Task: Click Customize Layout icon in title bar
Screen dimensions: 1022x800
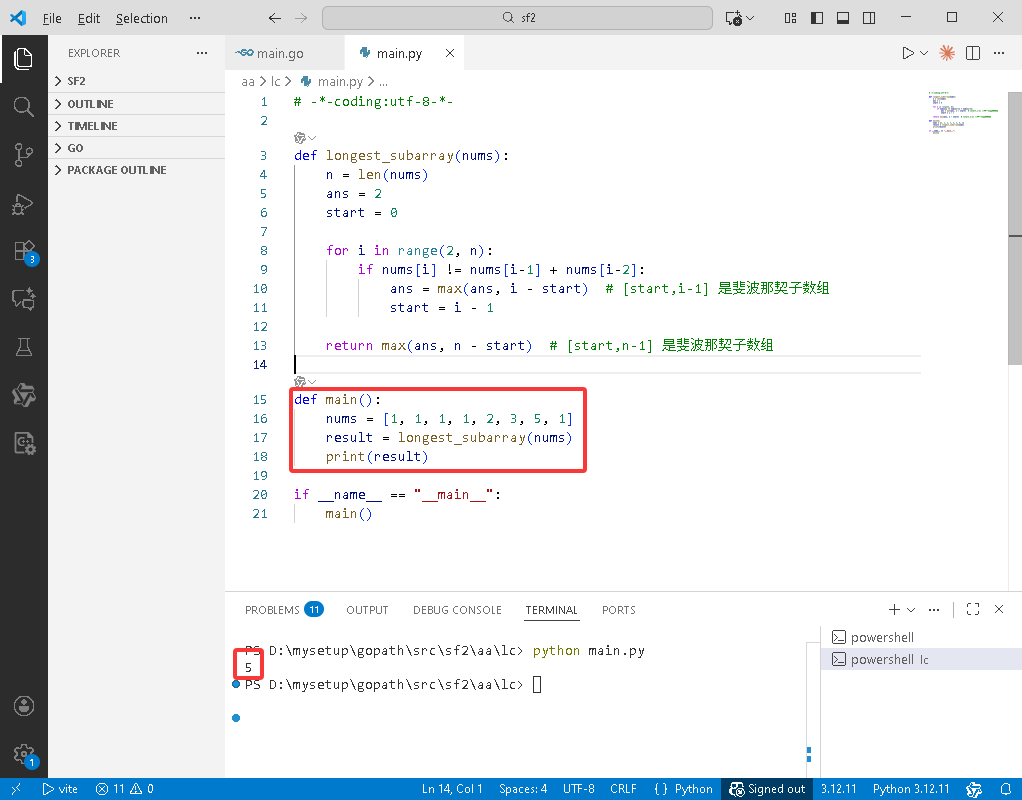Action: click(x=791, y=18)
